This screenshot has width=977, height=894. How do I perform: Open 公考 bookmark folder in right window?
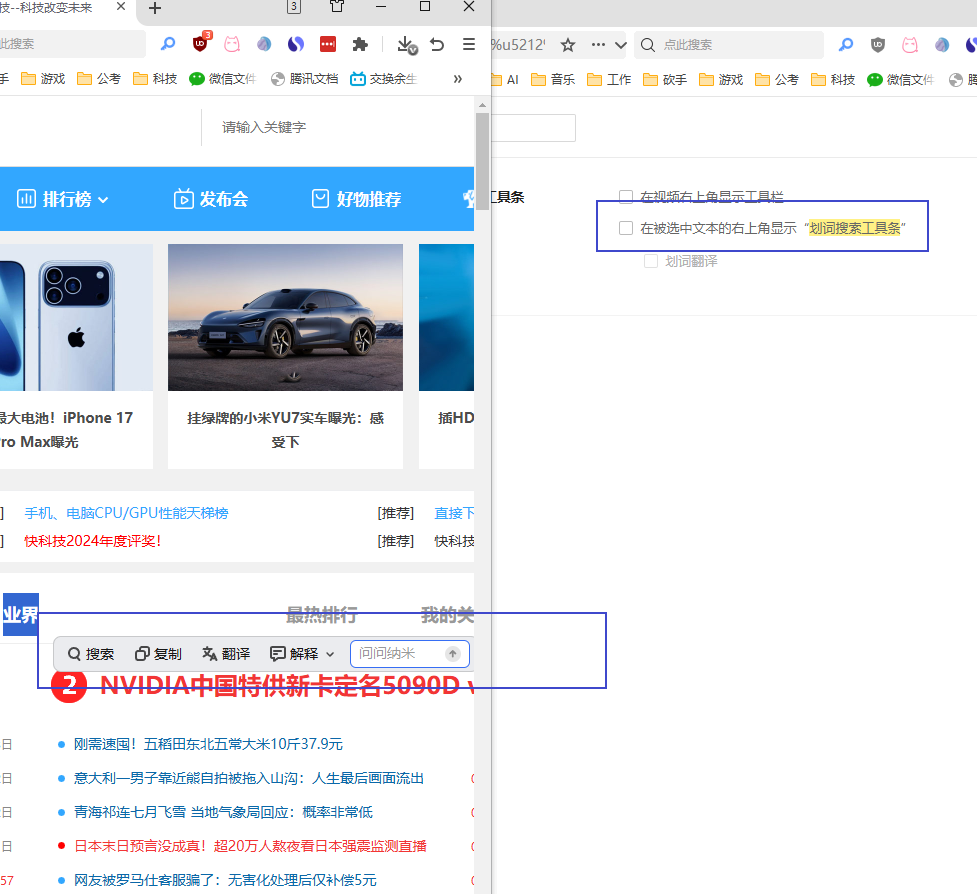(776, 80)
